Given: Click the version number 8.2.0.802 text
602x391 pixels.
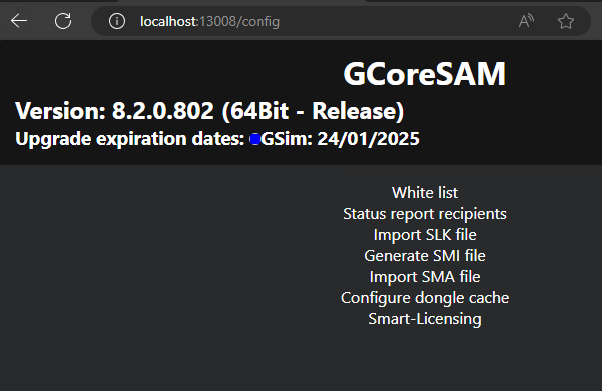Looking at the screenshot, I should coord(162,111).
